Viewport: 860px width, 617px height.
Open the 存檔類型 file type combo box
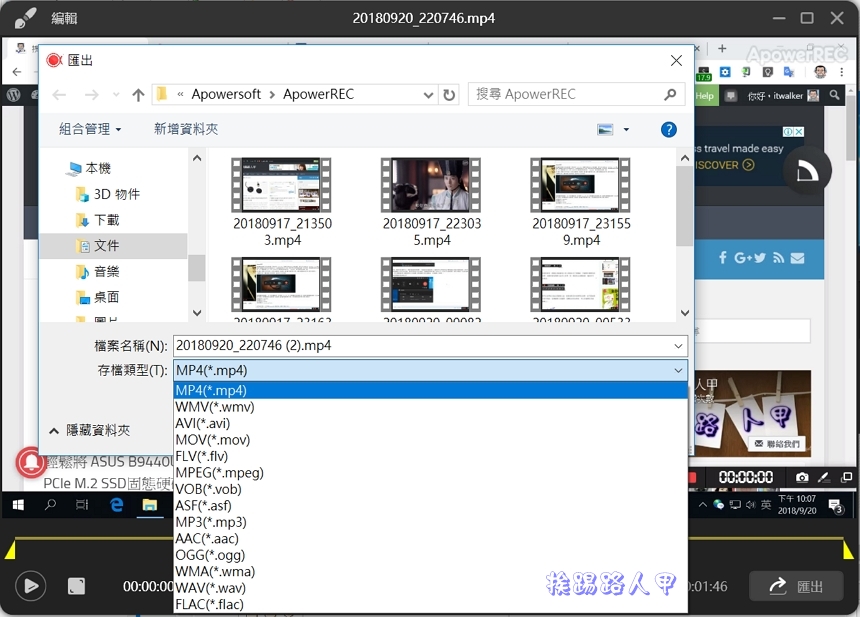click(431, 370)
